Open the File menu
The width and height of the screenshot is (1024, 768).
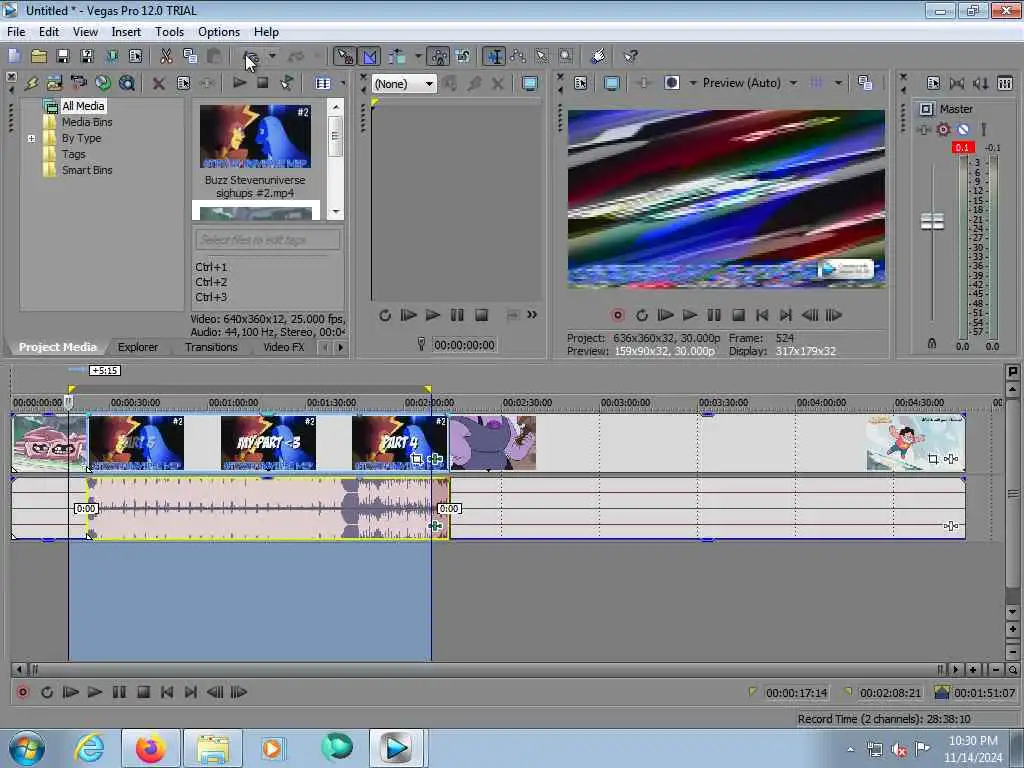tap(16, 32)
